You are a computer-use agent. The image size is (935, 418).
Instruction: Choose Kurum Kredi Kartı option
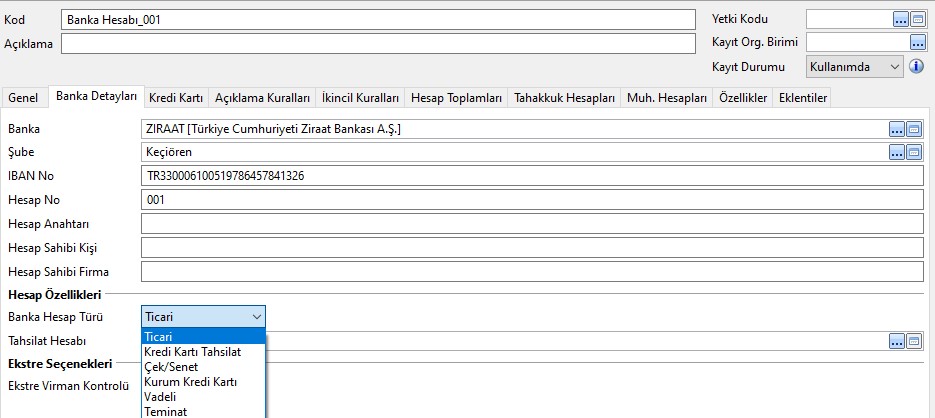click(203, 382)
